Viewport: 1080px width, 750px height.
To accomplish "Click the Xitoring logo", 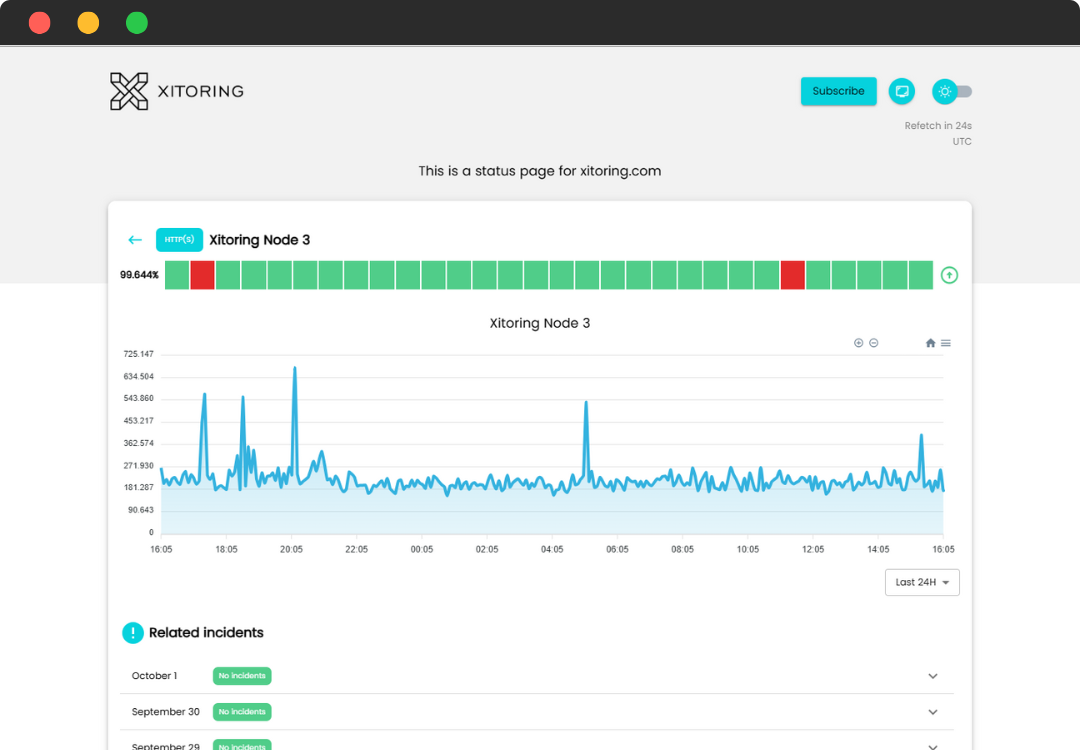I will pos(176,91).
